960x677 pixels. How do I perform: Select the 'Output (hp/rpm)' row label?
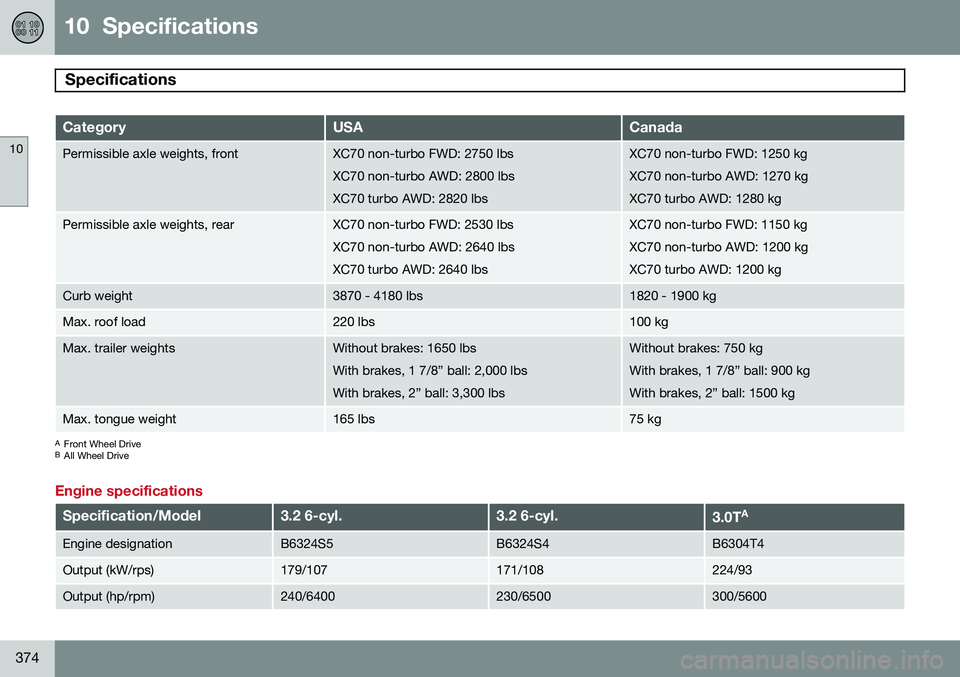pos(108,597)
